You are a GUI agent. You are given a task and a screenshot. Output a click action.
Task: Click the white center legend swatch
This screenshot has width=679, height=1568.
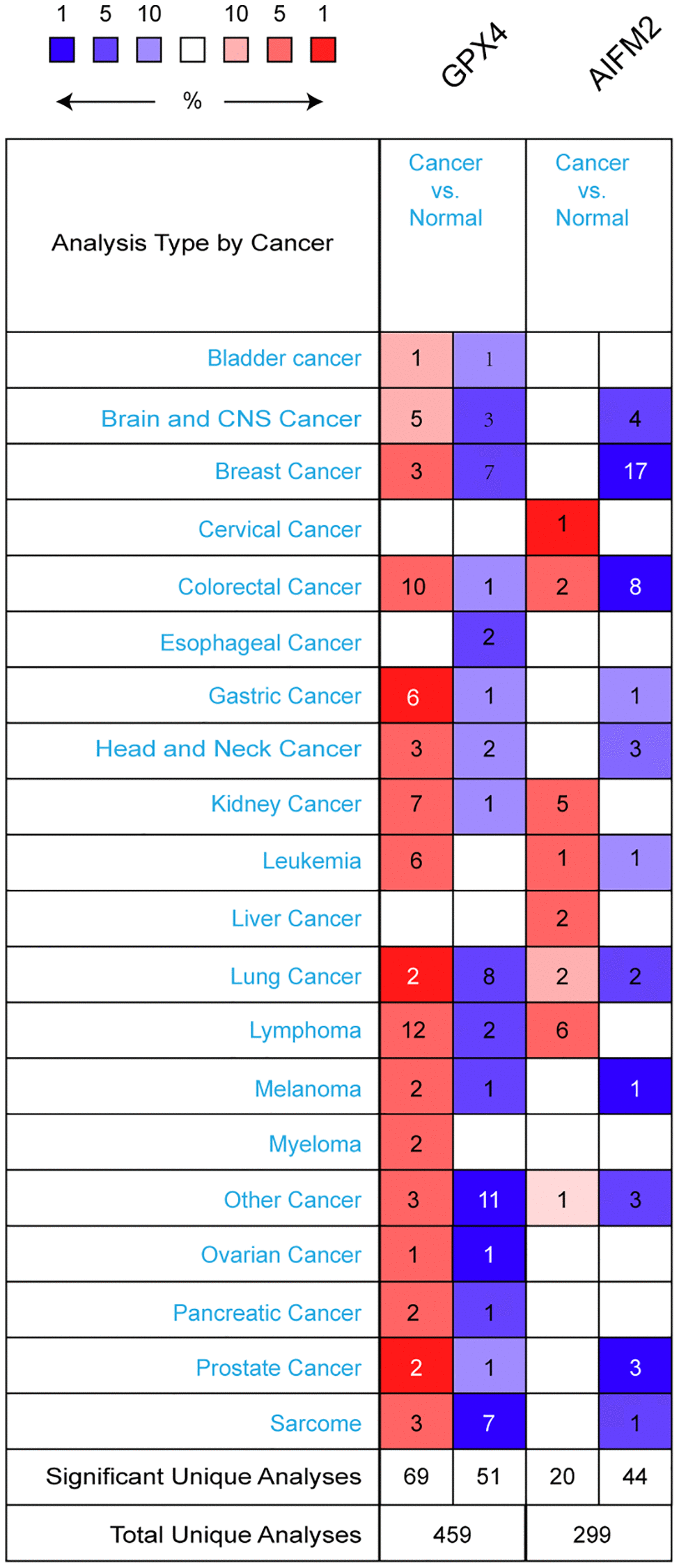click(x=193, y=50)
